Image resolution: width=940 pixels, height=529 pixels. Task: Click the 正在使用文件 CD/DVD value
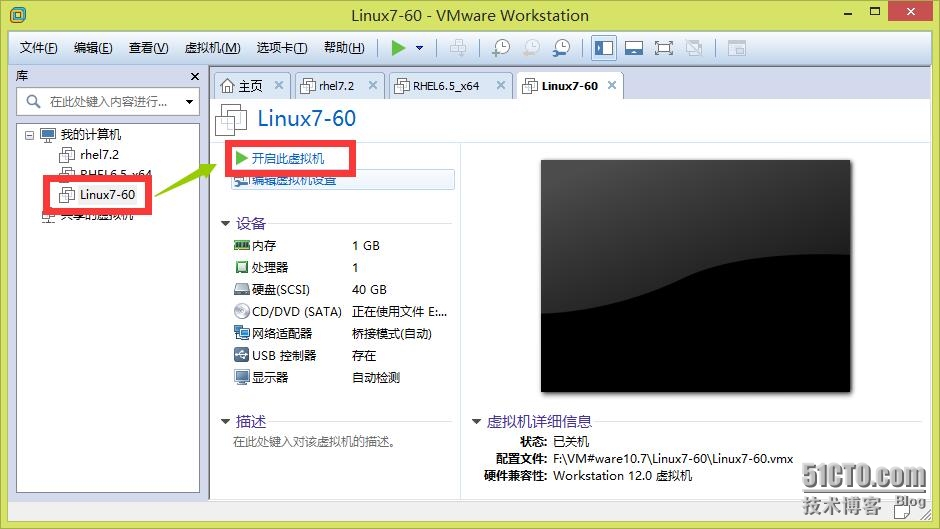point(399,312)
